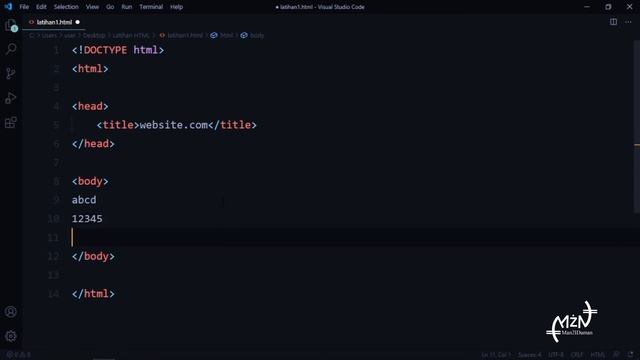Open the Terminal menu
The image size is (640, 360).
coord(151,7)
